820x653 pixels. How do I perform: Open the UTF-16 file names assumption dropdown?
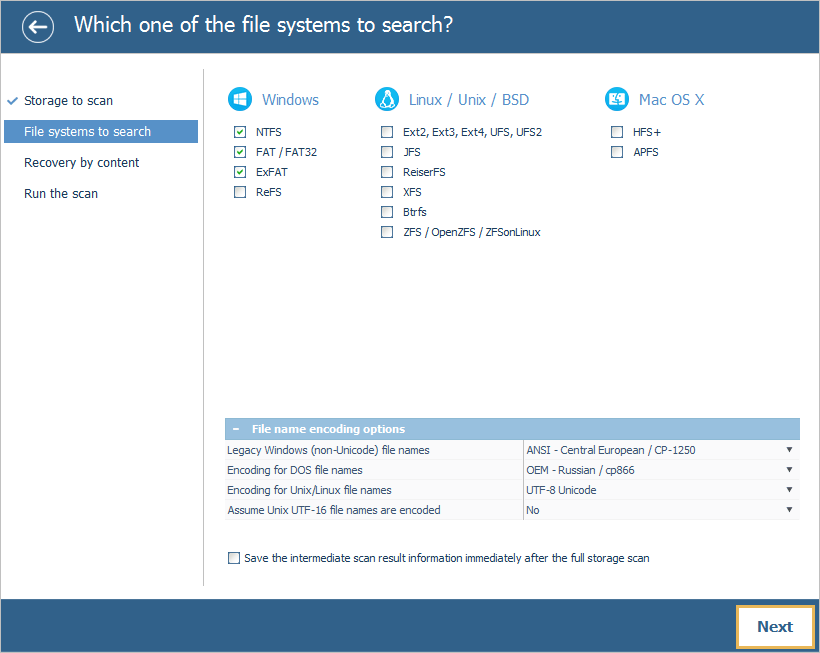click(x=789, y=509)
